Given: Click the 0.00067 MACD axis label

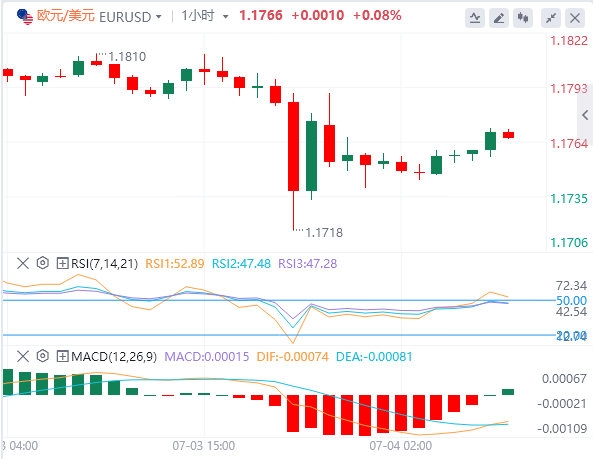Looking at the screenshot, I should (x=564, y=378).
